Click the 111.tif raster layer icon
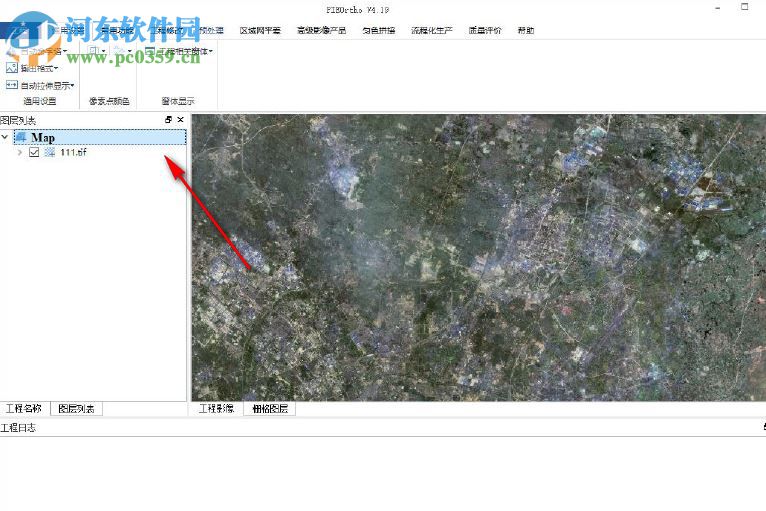 (x=49, y=152)
